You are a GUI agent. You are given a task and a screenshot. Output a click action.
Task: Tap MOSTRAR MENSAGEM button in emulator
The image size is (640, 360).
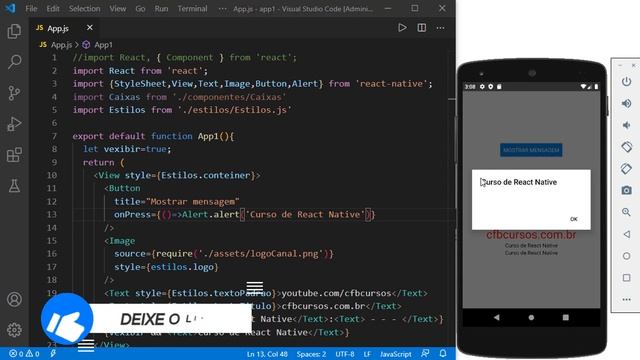pos(531,150)
